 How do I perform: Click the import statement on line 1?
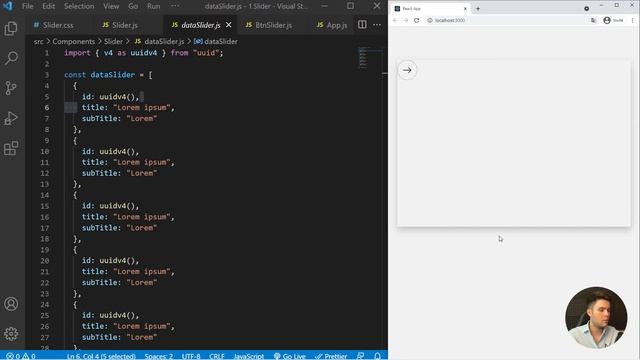coord(144,53)
